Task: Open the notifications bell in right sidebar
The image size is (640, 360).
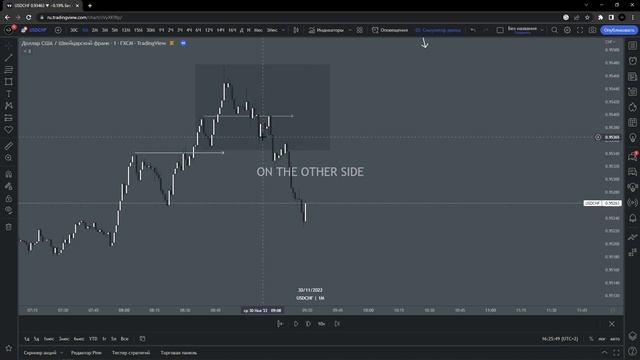Action: coord(633,218)
